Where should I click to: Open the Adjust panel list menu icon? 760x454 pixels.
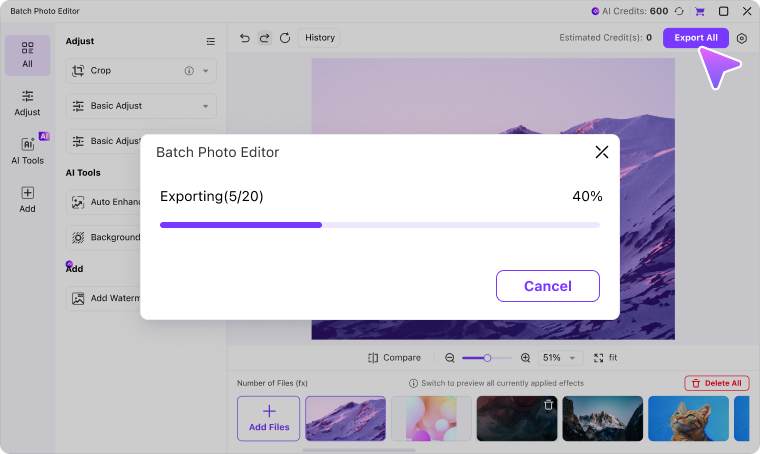210,42
